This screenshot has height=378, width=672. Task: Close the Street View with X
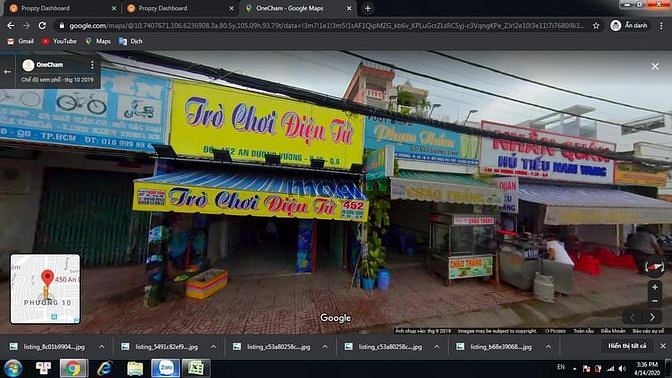point(655,66)
